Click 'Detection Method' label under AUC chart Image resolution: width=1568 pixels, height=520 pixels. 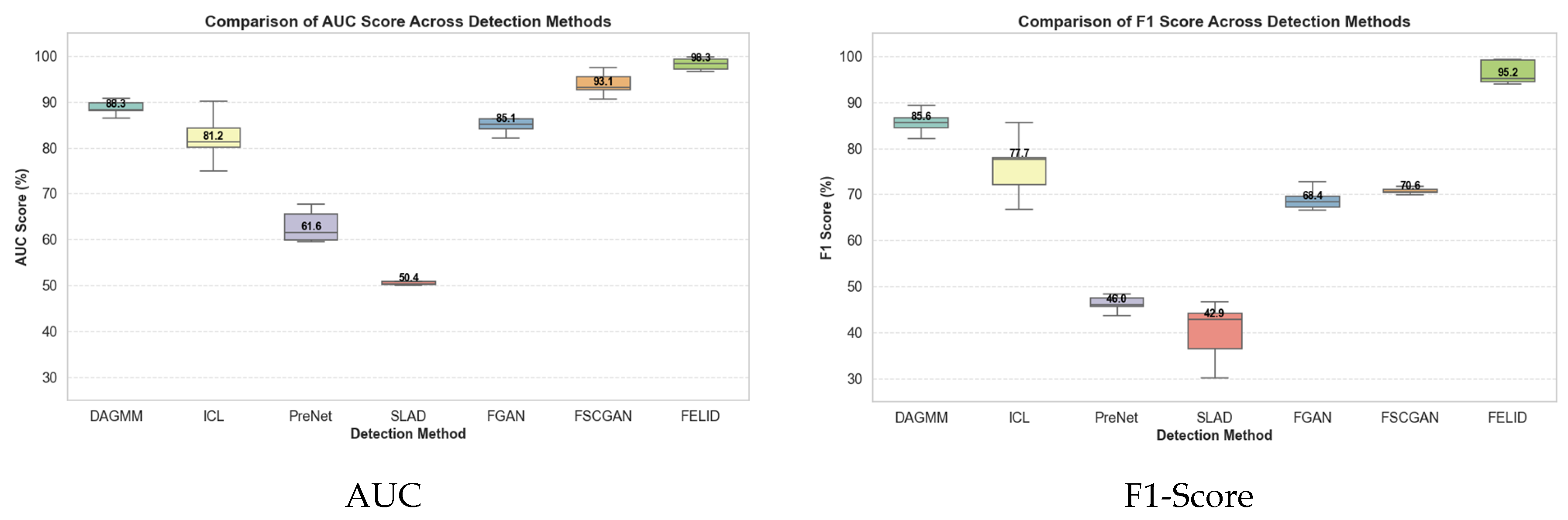(x=408, y=434)
